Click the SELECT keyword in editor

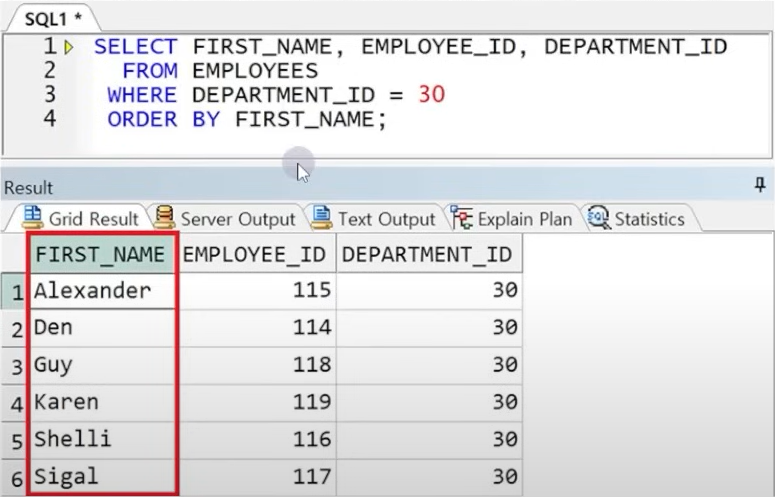135,47
